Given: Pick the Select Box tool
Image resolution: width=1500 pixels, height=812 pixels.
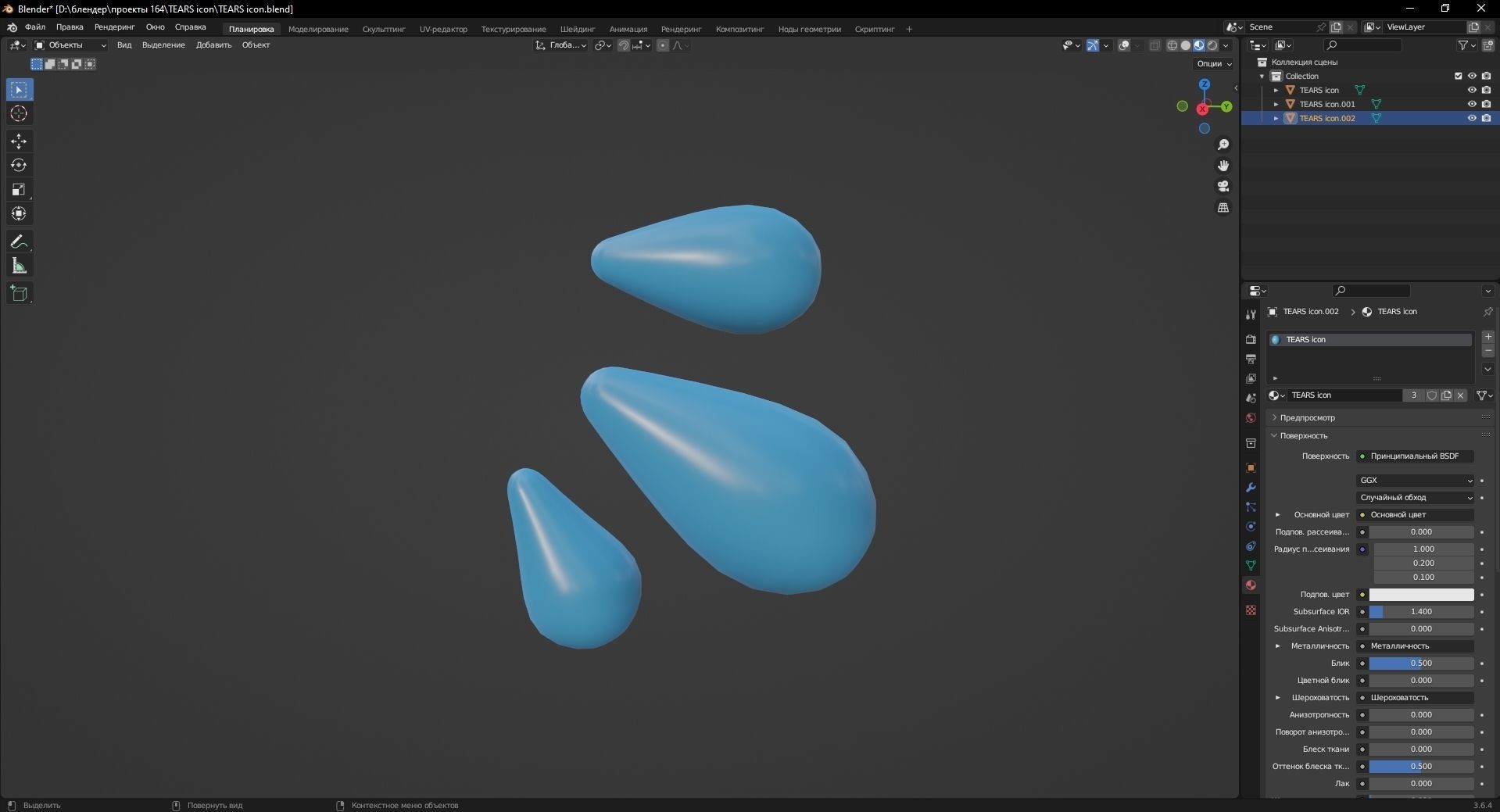Looking at the screenshot, I should point(20,90).
